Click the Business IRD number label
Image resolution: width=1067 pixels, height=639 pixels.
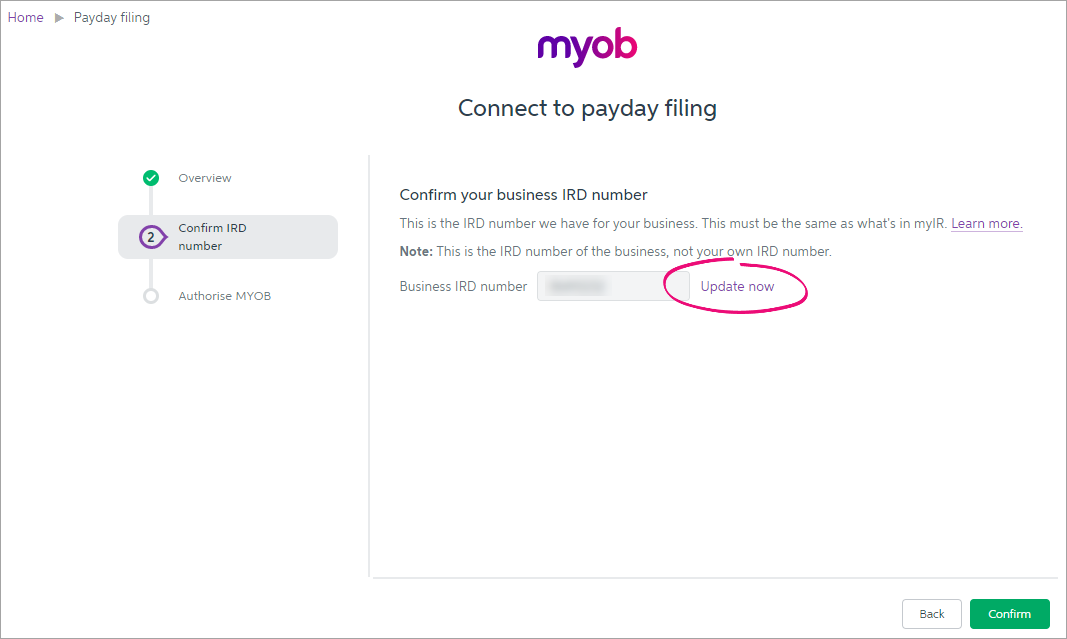(x=463, y=286)
